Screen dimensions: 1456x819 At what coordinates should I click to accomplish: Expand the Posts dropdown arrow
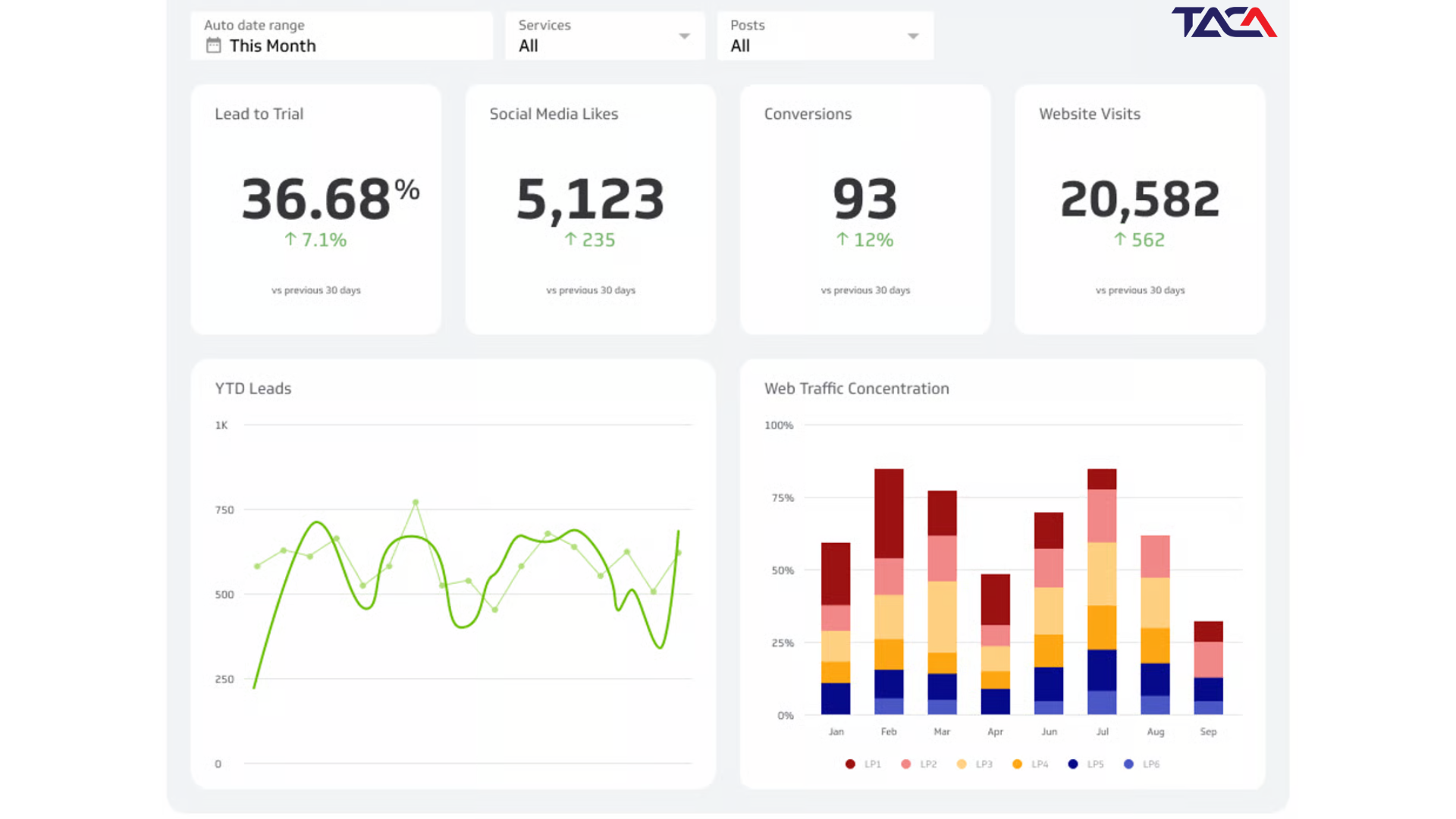click(913, 36)
